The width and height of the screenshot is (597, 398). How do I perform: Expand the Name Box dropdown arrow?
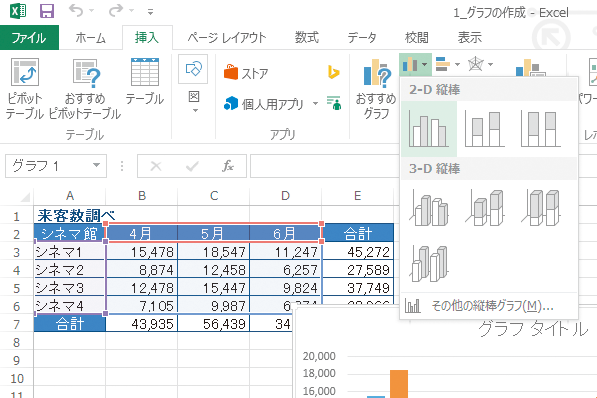96,166
